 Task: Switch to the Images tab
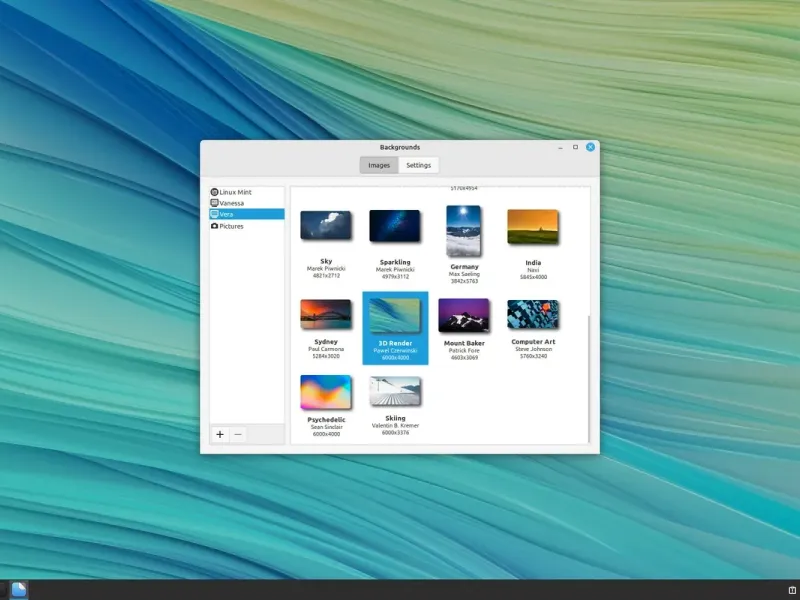click(x=379, y=165)
